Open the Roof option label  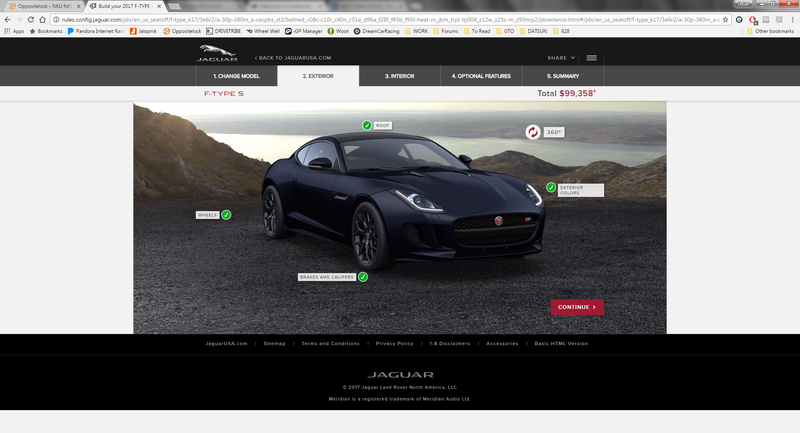pyautogui.click(x=383, y=125)
